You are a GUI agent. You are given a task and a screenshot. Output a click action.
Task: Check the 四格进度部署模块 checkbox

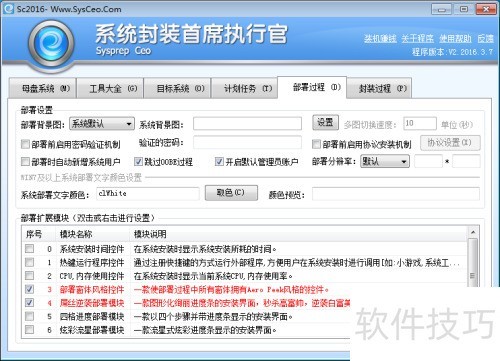pos(29,316)
